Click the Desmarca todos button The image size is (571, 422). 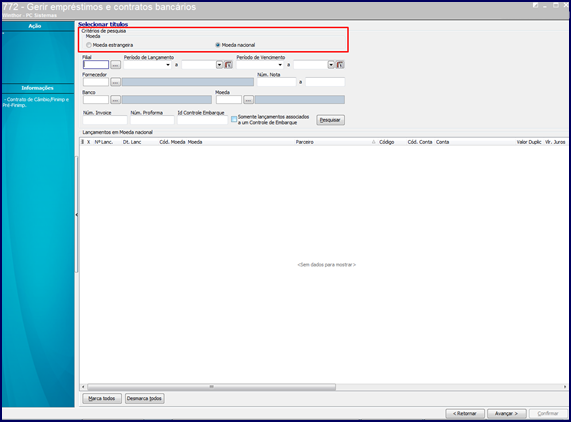(145, 399)
